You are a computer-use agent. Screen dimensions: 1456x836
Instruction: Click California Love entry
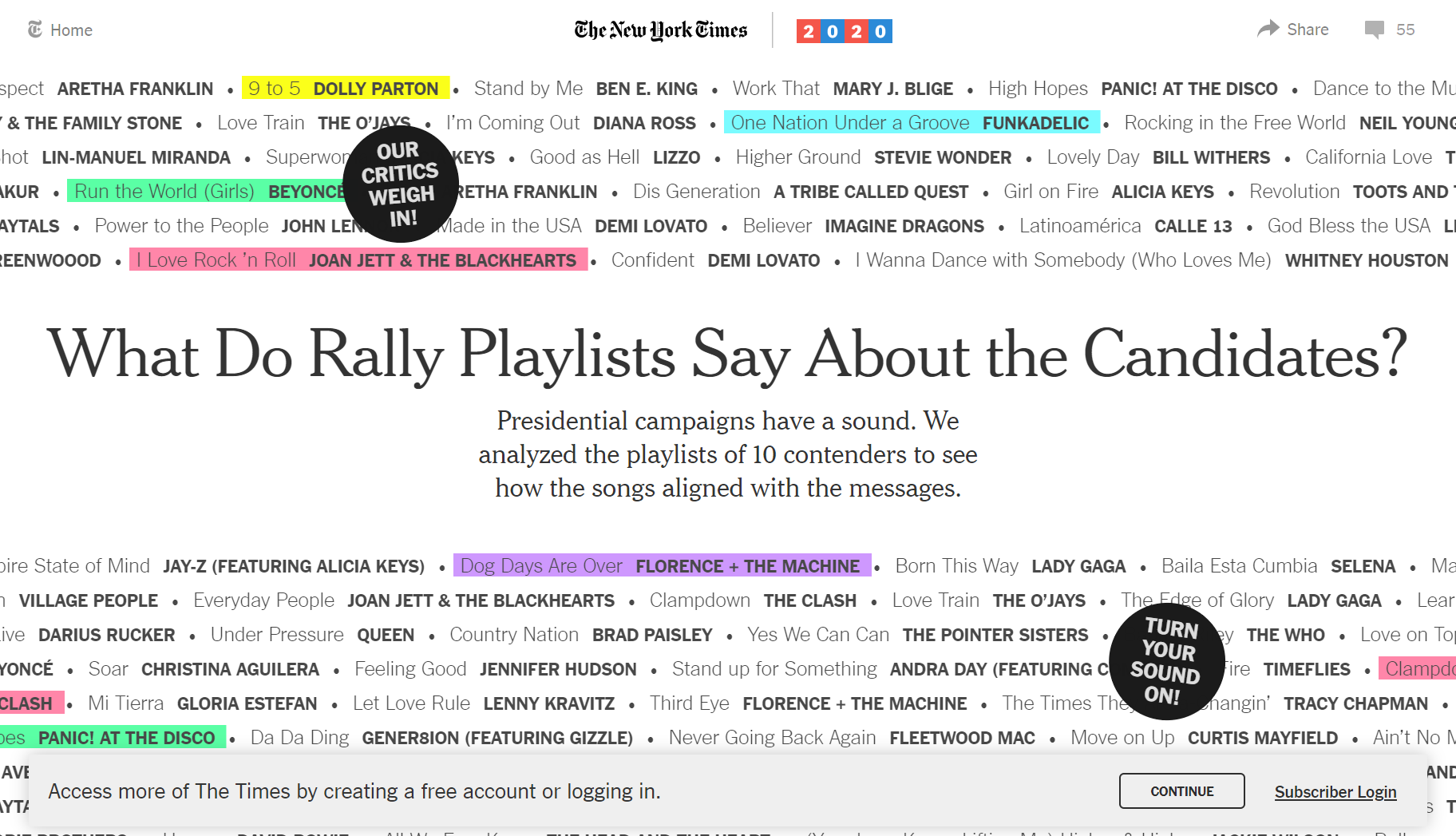1380,157
